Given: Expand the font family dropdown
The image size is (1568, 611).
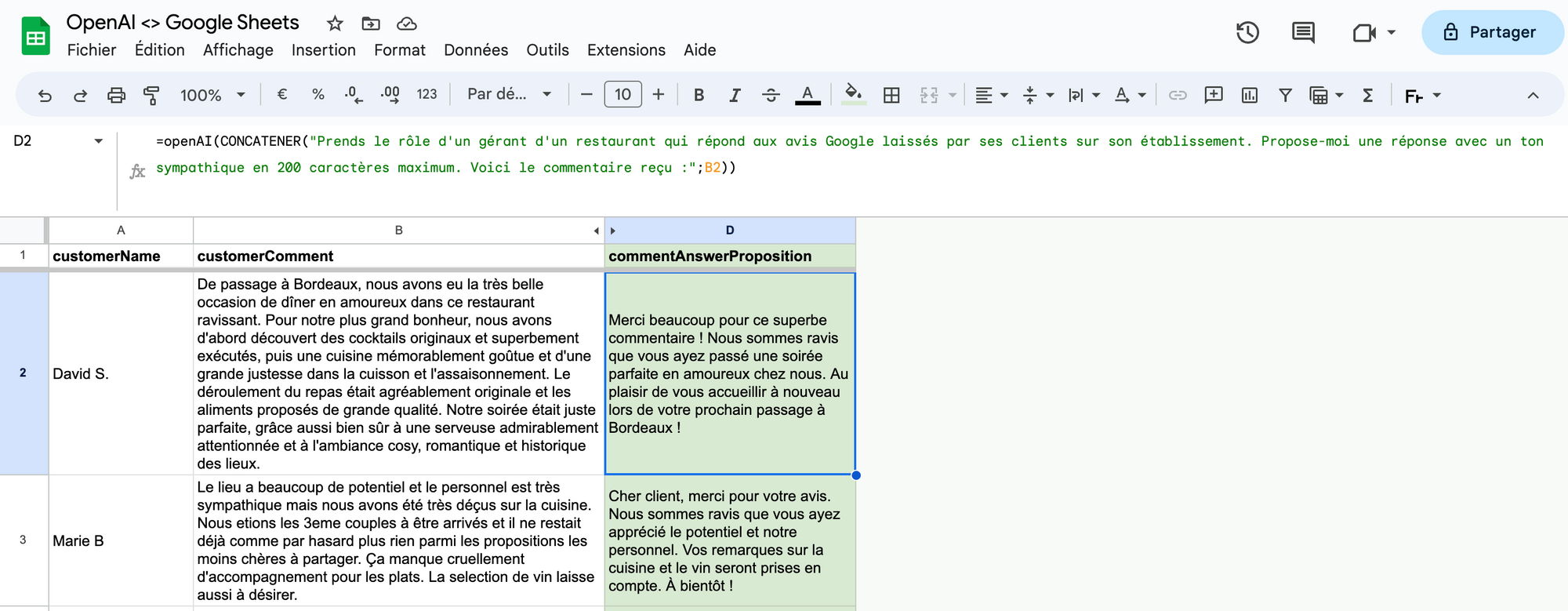Looking at the screenshot, I should [509, 95].
